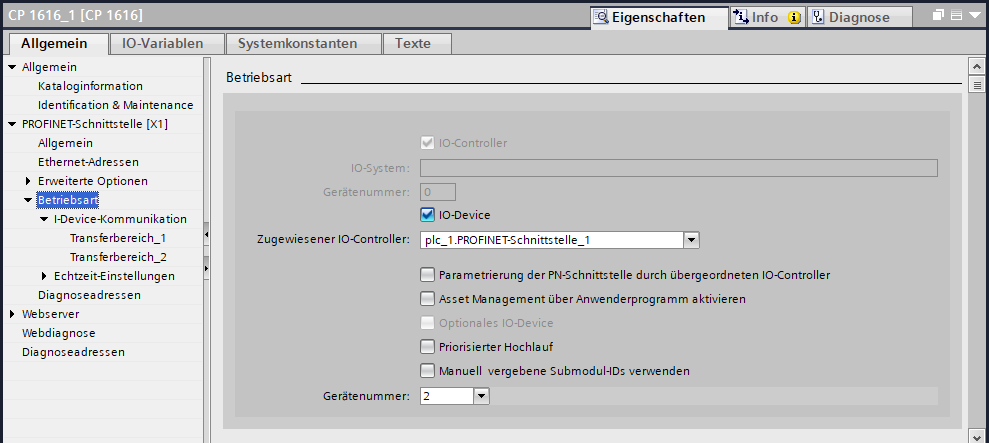The height and width of the screenshot is (443, 989).
Task: Open the Eigenschaften tab
Action: pyautogui.click(x=659, y=17)
